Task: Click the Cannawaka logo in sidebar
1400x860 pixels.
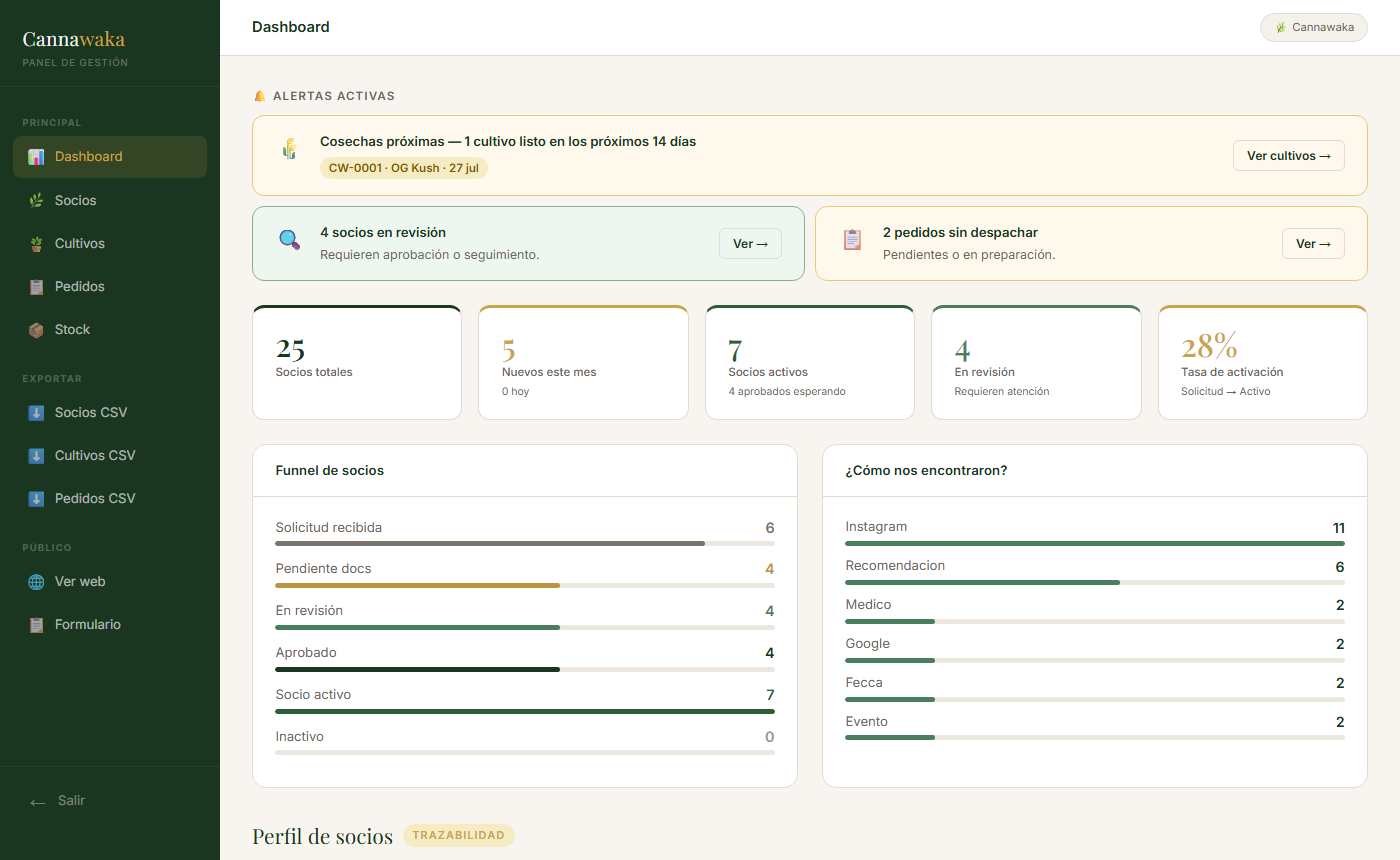Action: pos(74,39)
